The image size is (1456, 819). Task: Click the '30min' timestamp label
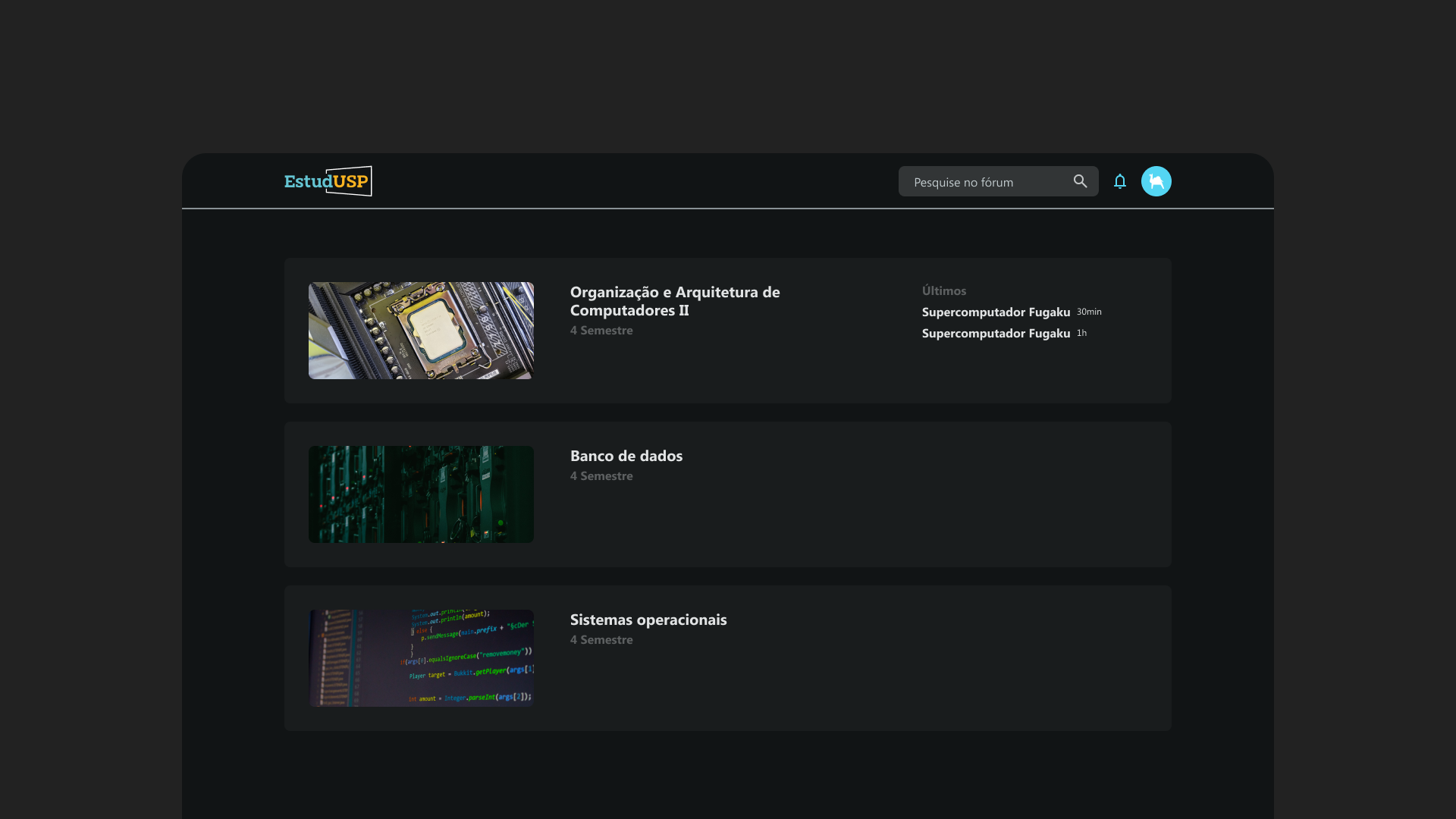point(1090,311)
